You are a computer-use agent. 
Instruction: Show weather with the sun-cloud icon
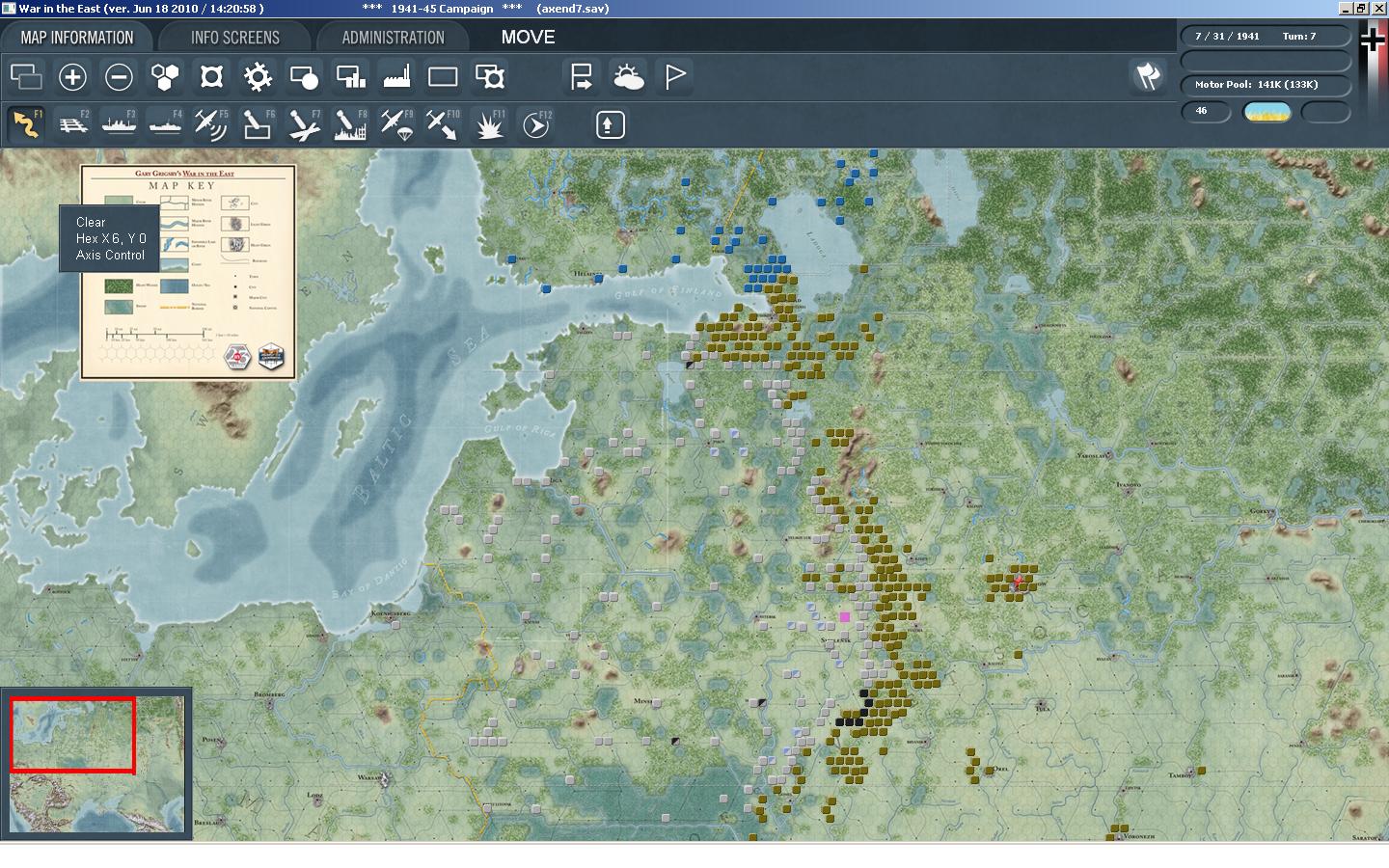pos(628,76)
